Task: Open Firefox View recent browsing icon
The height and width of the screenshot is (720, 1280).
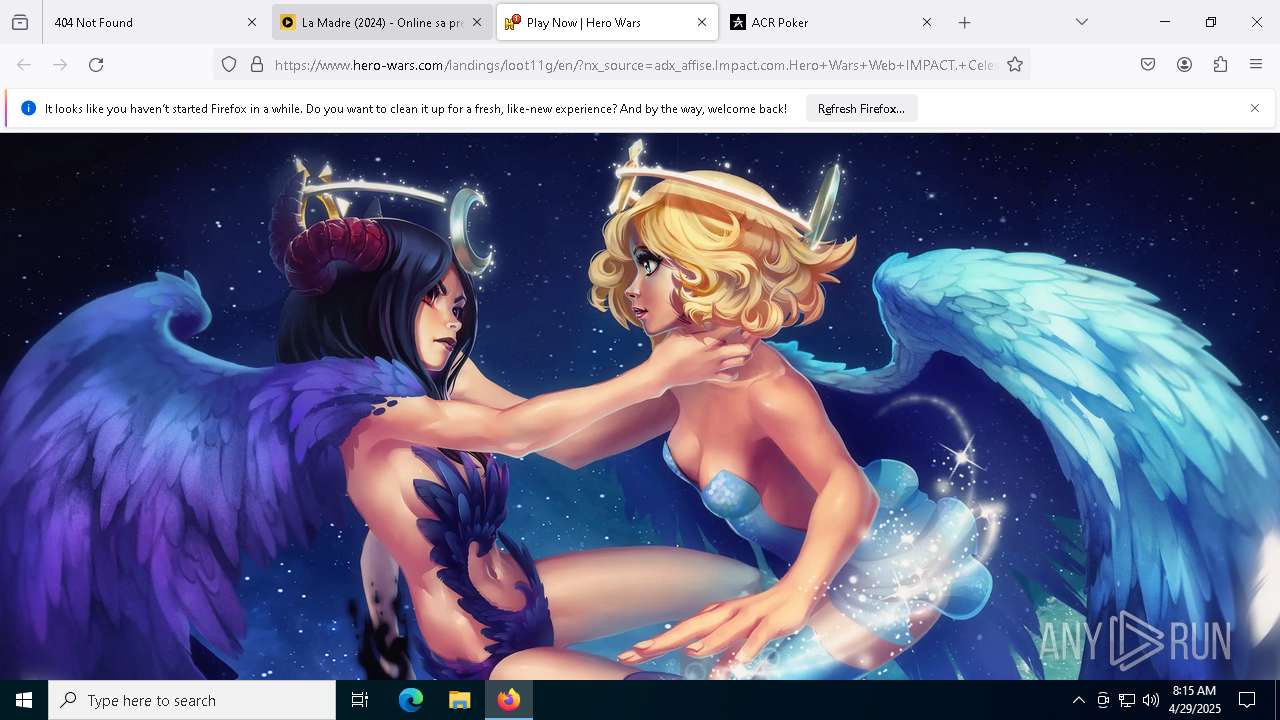Action: click(20, 22)
